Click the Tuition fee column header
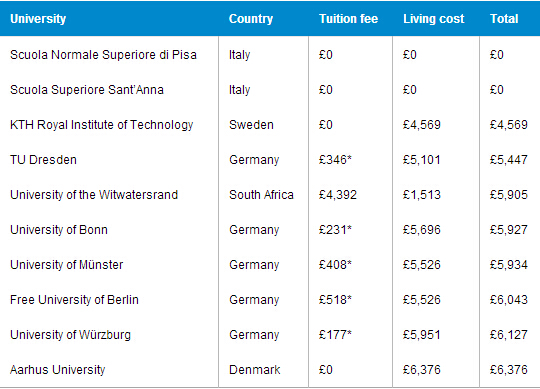This screenshot has height=389, width=540. (x=348, y=19)
